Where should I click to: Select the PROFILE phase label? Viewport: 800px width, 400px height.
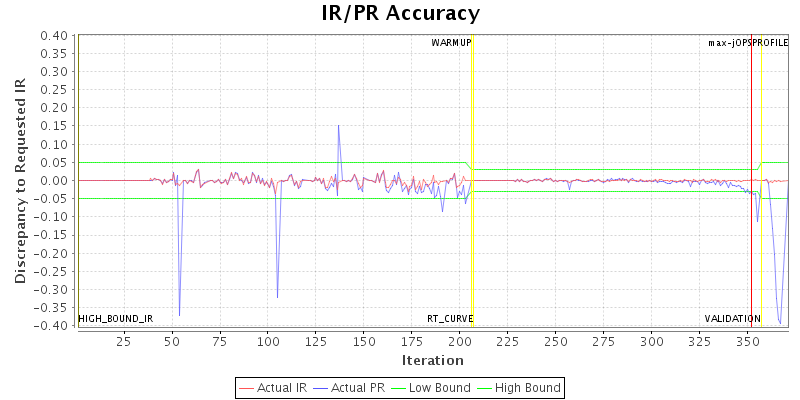[771, 43]
